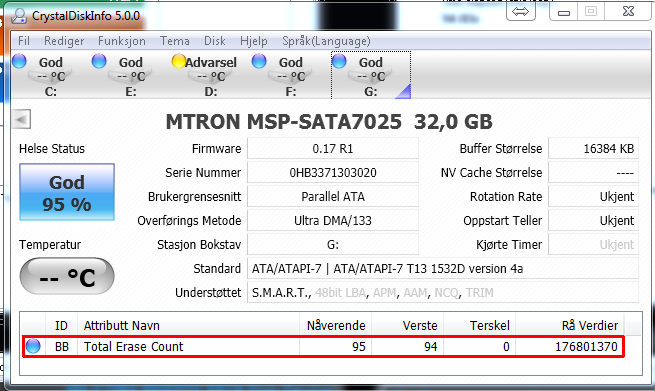The width and height of the screenshot is (655, 391).
Task: Click the blue status orb for G:
Action: tap(339, 61)
